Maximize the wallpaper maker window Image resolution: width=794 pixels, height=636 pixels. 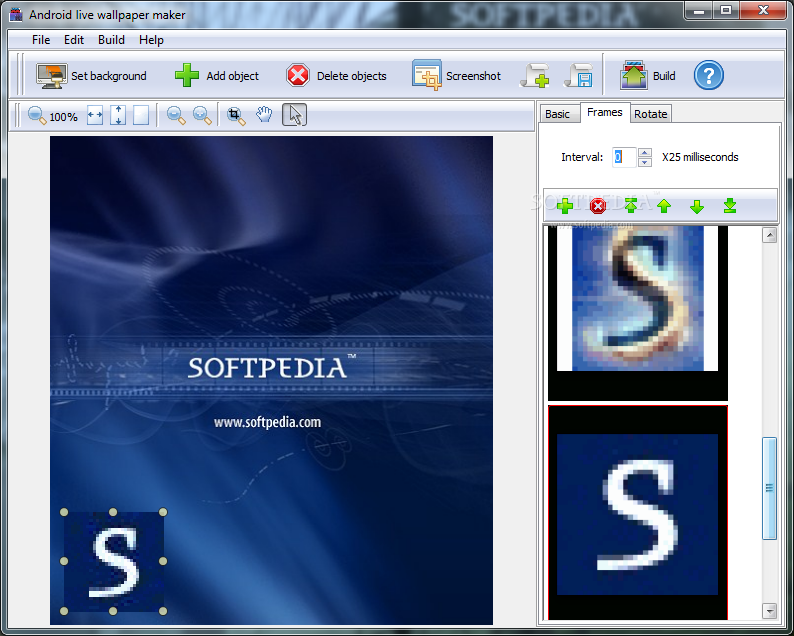click(x=726, y=10)
